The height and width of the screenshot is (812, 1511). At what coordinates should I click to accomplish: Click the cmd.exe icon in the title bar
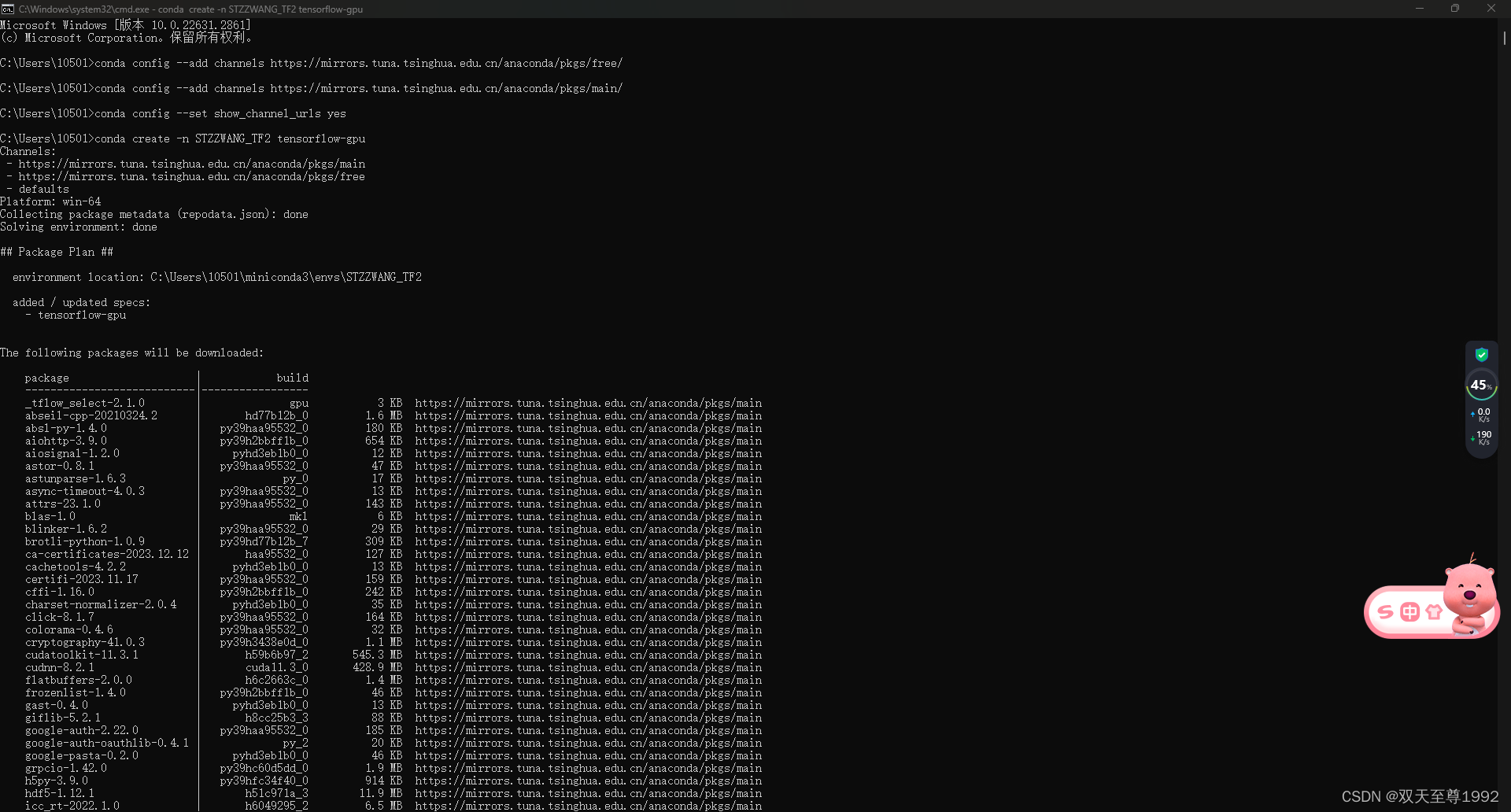coord(8,9)
